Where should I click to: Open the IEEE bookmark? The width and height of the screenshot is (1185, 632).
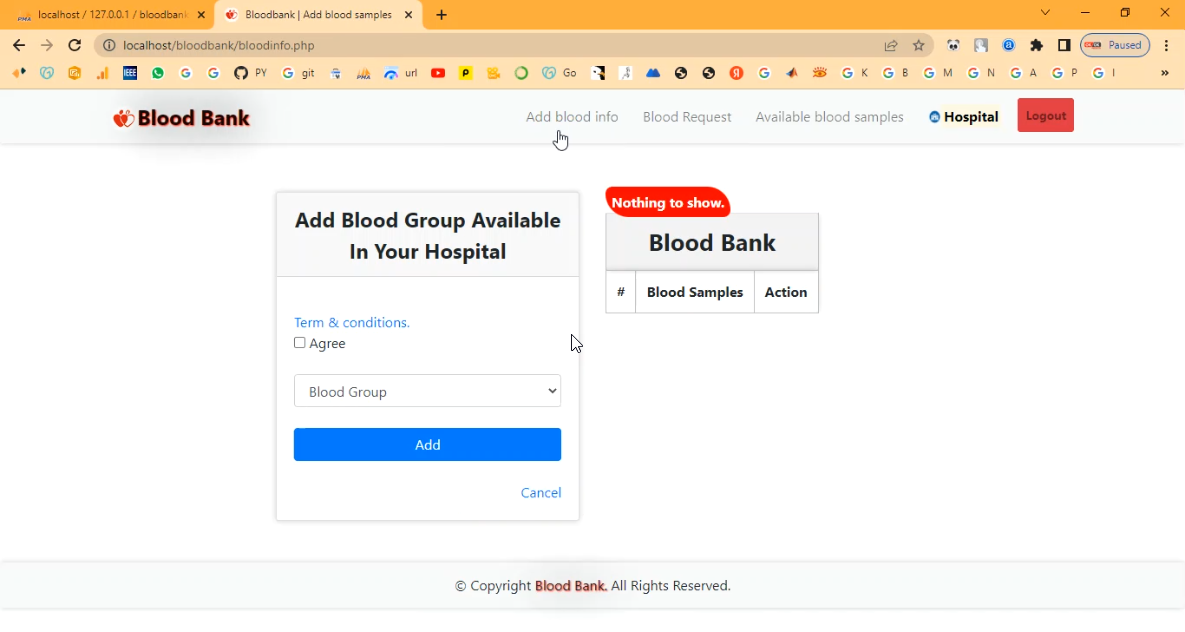pos(130,73)
